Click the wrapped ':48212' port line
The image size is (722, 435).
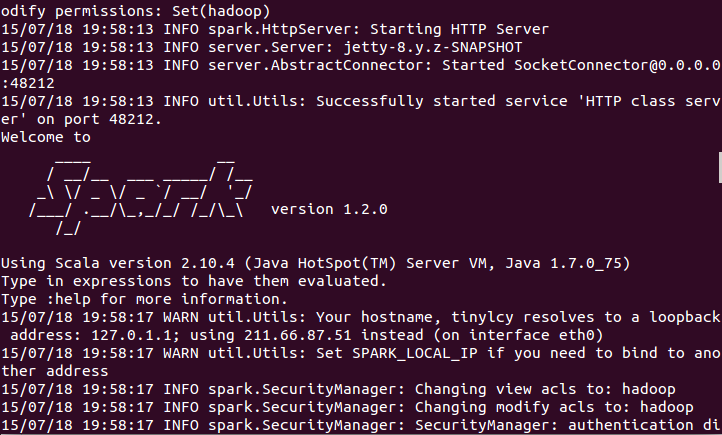point(28,83)
